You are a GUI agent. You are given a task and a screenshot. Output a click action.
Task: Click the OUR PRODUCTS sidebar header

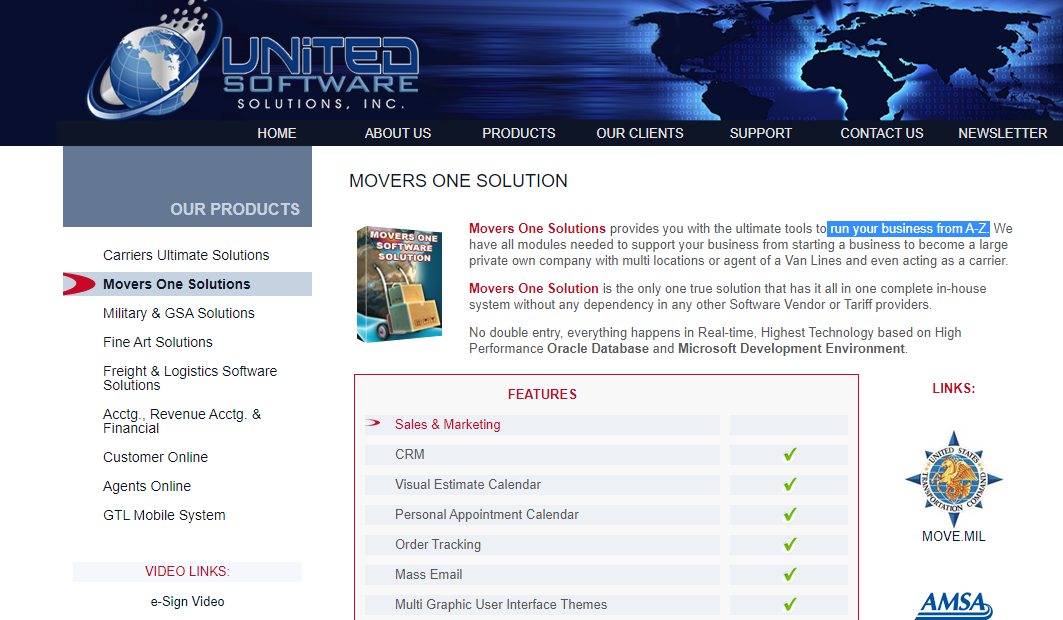[x=235, y=209]
